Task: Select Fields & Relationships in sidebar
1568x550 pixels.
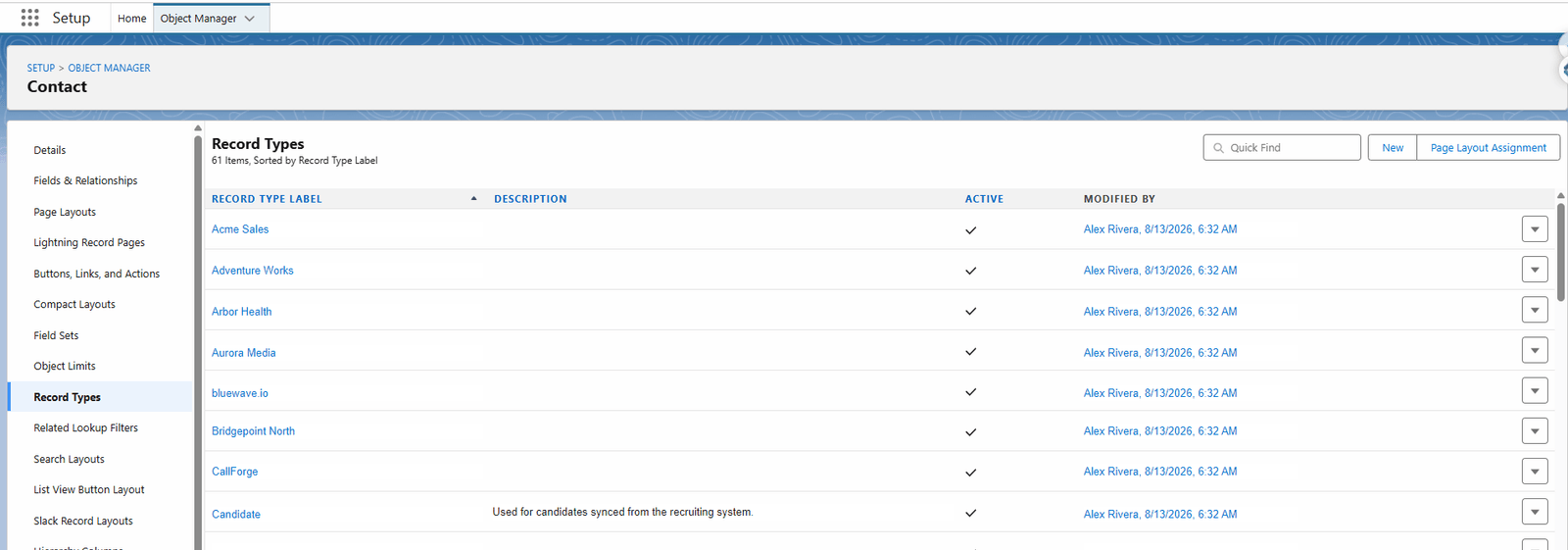Action: click(85, 180)
